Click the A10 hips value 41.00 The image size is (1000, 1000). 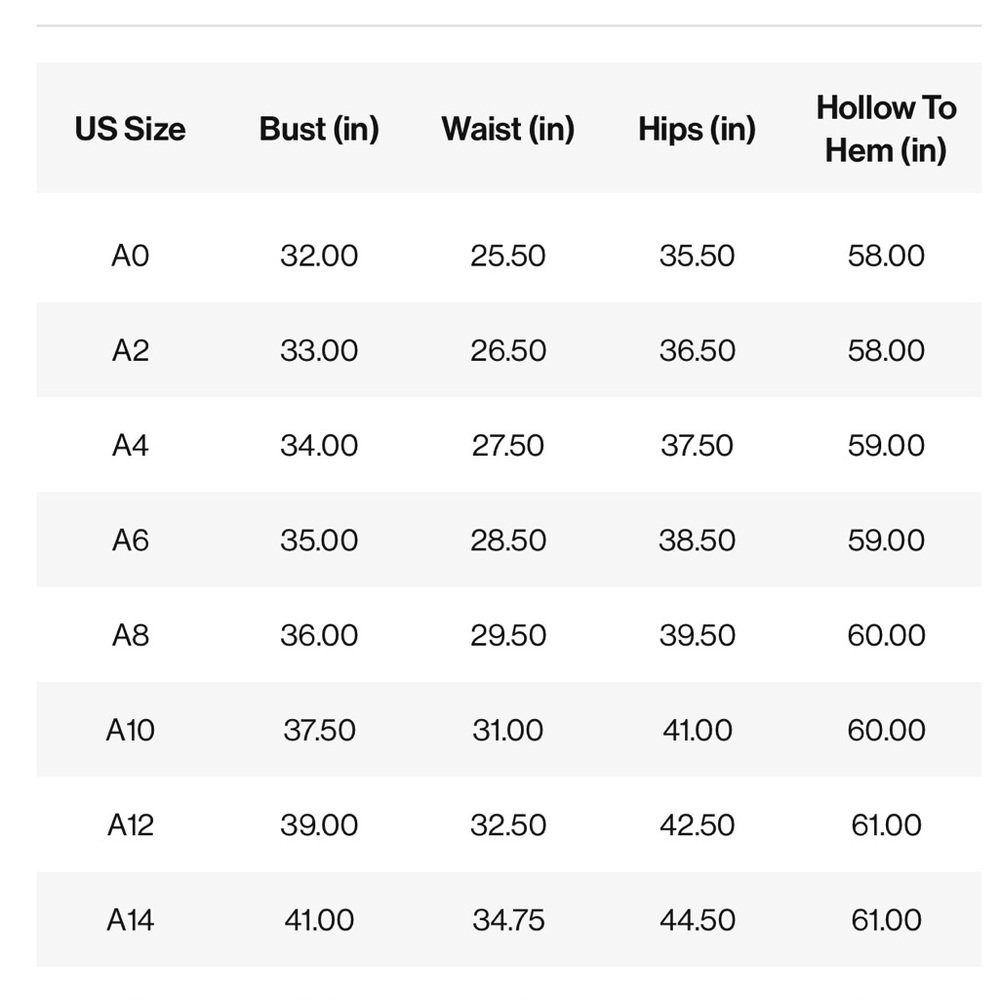pos(697,730)
